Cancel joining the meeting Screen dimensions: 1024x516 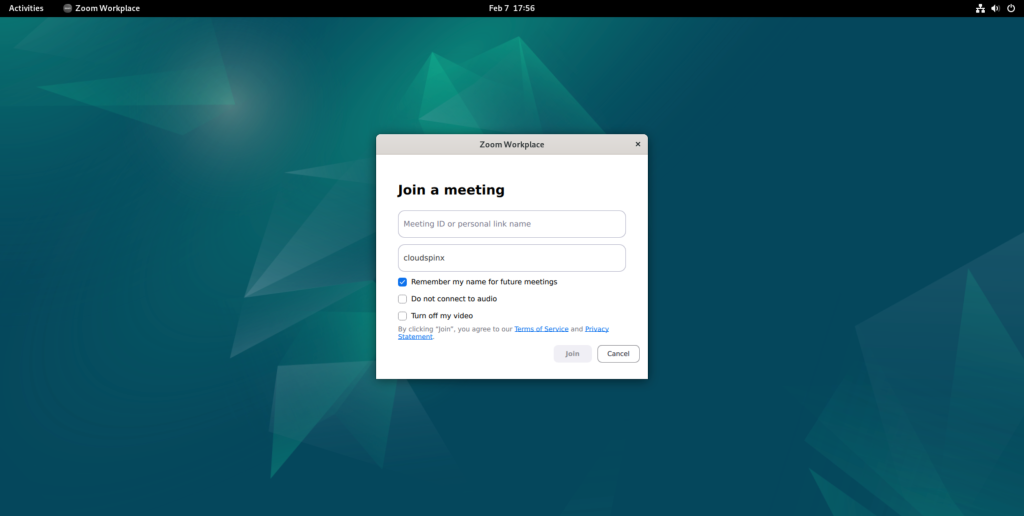[x=618, y=354]
